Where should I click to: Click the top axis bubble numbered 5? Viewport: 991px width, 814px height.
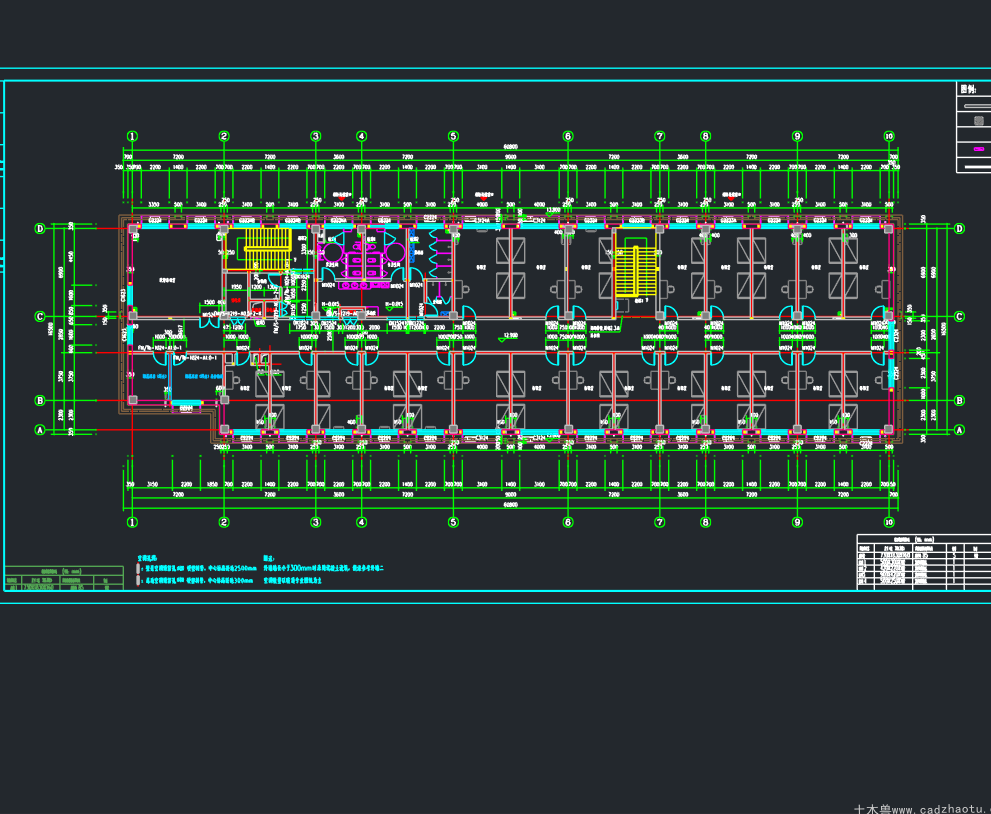453,136
